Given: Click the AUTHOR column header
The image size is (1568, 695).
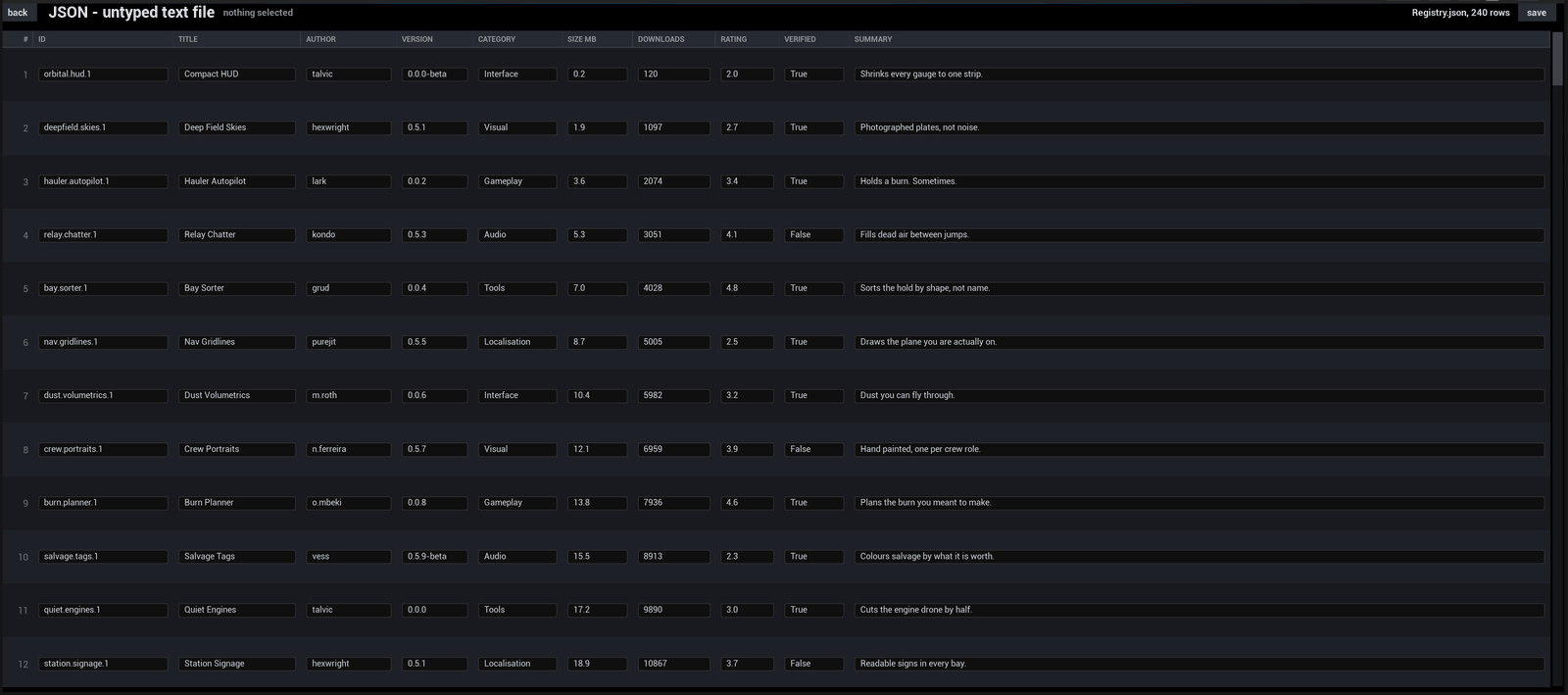Looking at the screenshot, I should coord(349,39).
